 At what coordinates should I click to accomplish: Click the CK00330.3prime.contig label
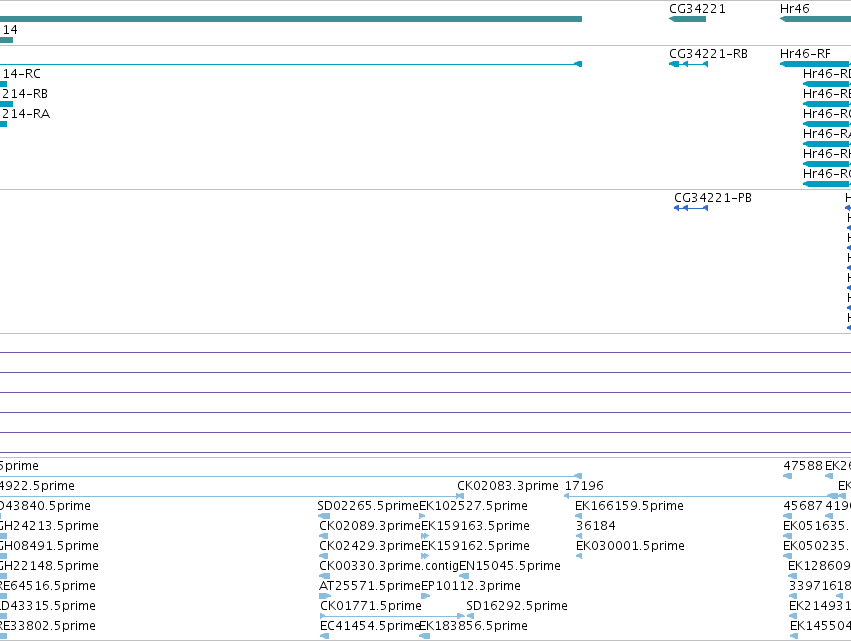(x=389, y=566)
